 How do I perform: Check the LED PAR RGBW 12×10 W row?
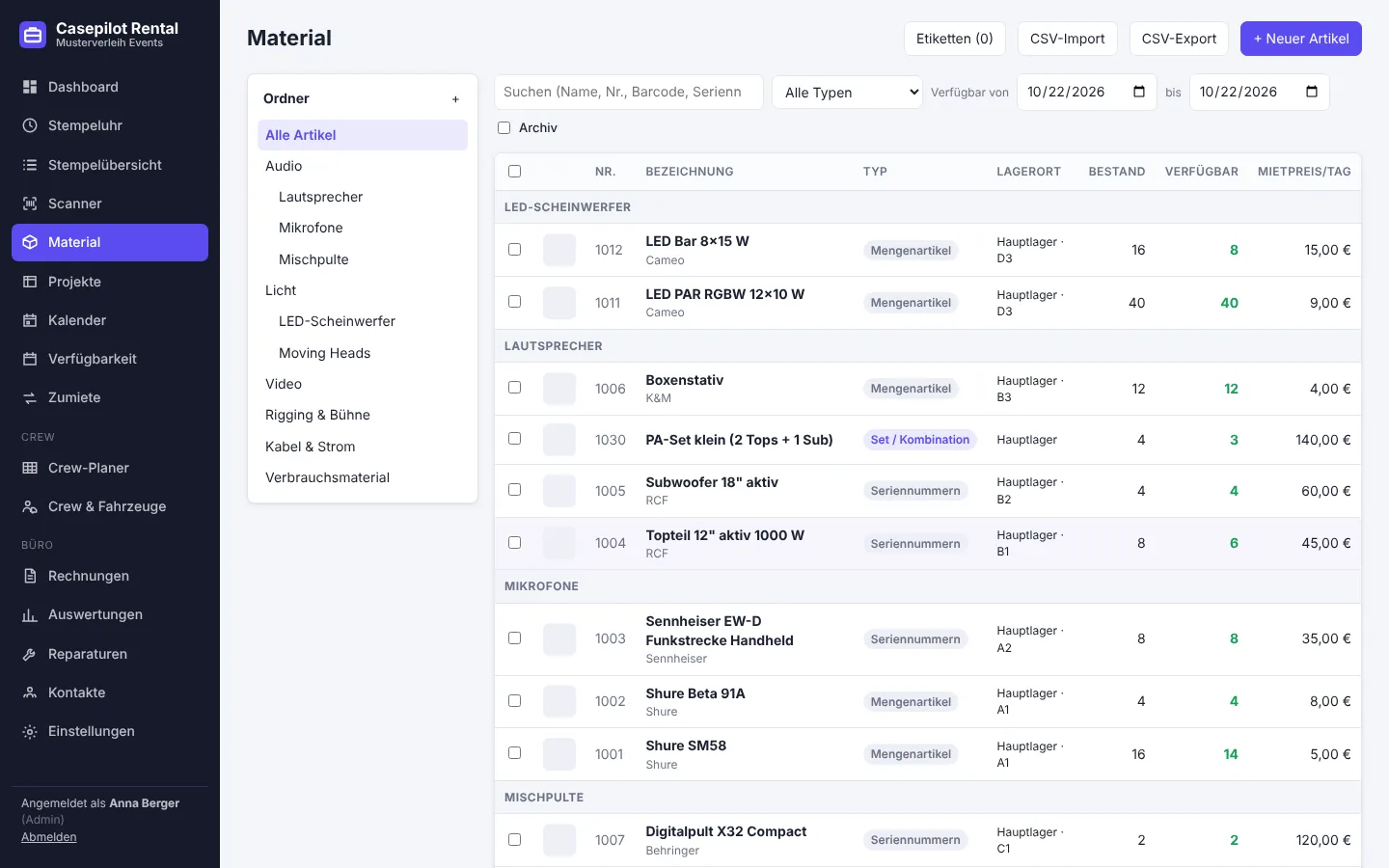pyautogui.click(x=514, y=301)
